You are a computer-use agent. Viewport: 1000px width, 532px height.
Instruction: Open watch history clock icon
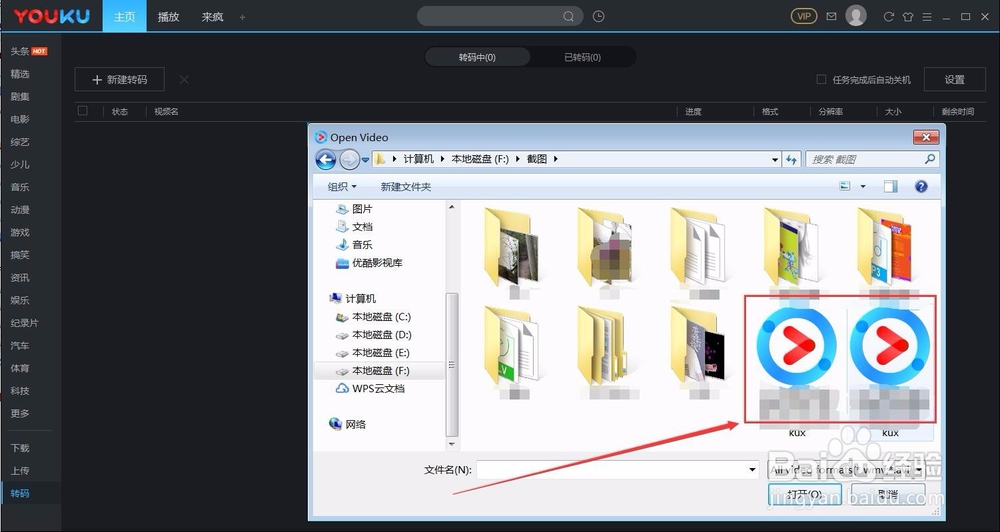(598, 17)
